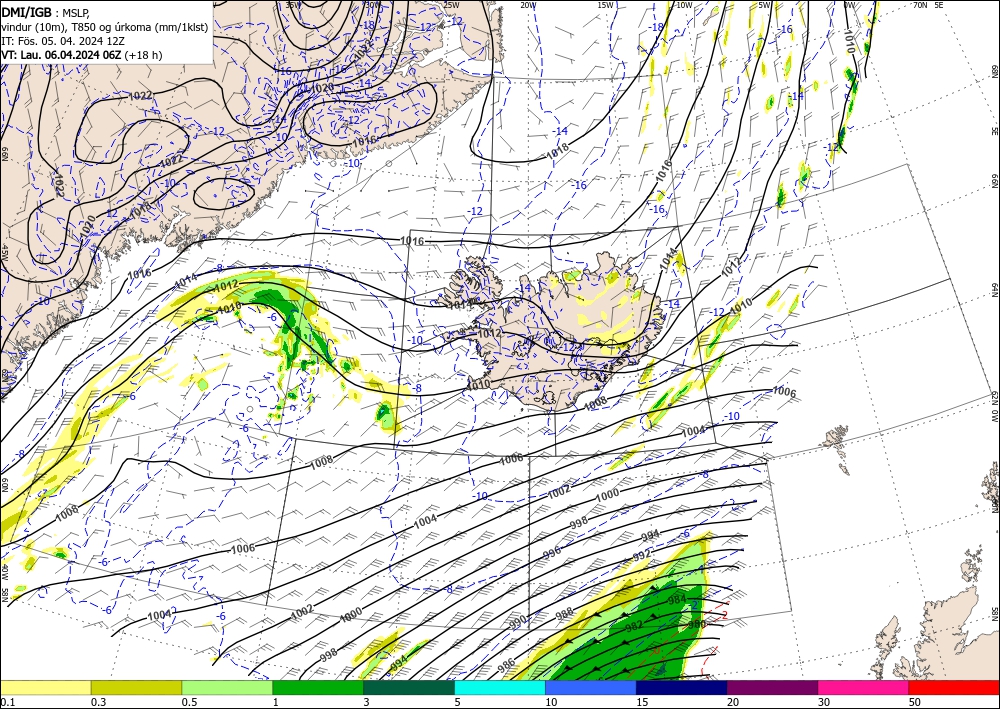This screenshot has width=1000, height=709.
Task: Click the cyan 5–10 legend swatch
Action: (x=500, y=687)
